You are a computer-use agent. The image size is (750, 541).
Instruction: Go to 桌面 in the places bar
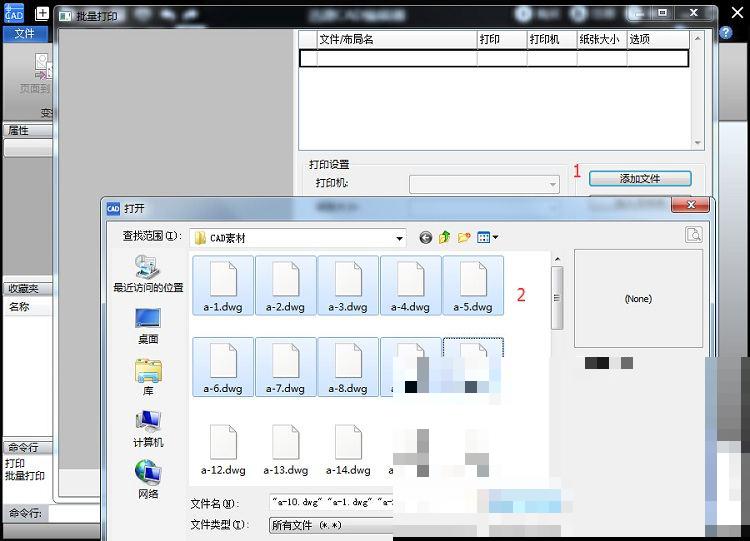point(148,326)
